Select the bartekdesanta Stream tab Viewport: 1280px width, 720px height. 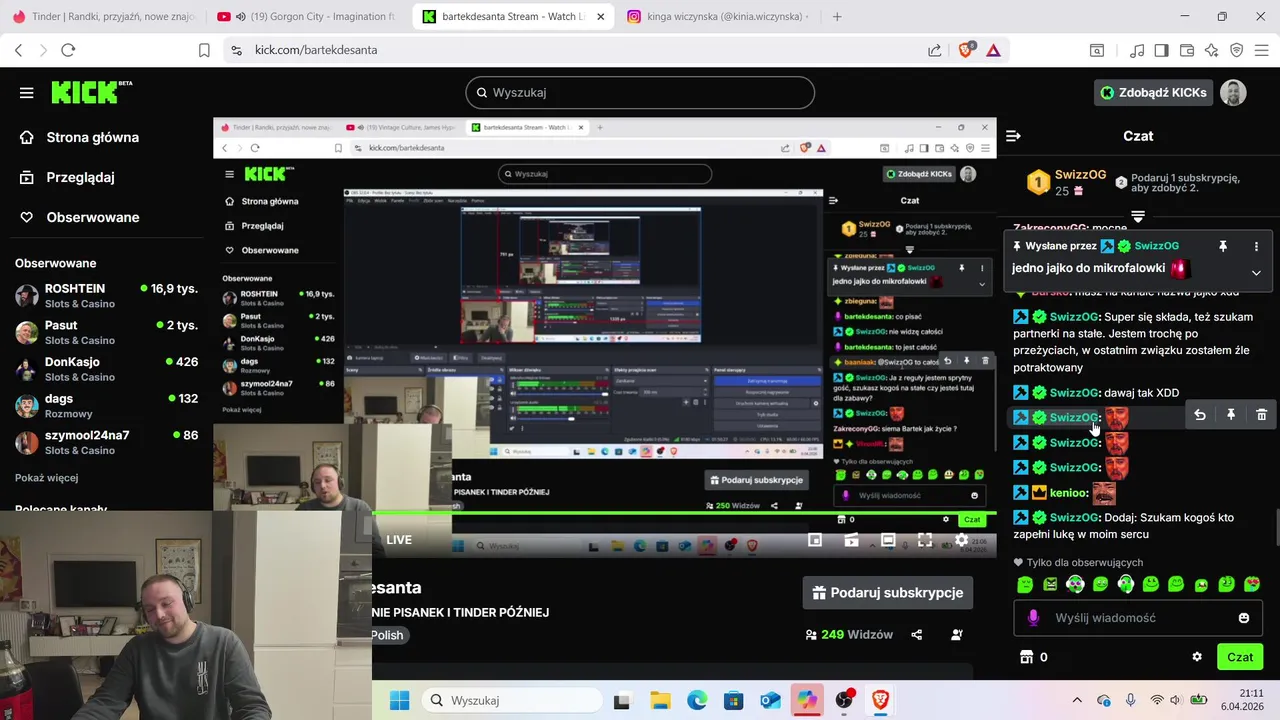[514, 16]
